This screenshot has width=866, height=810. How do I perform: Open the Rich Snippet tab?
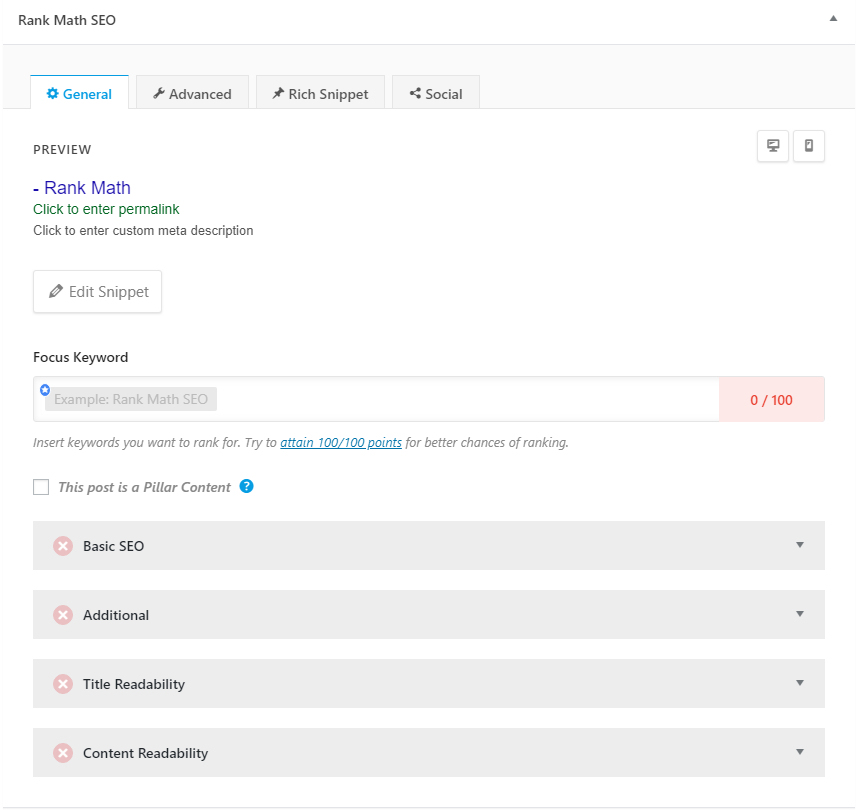click(x=320, y=93)
